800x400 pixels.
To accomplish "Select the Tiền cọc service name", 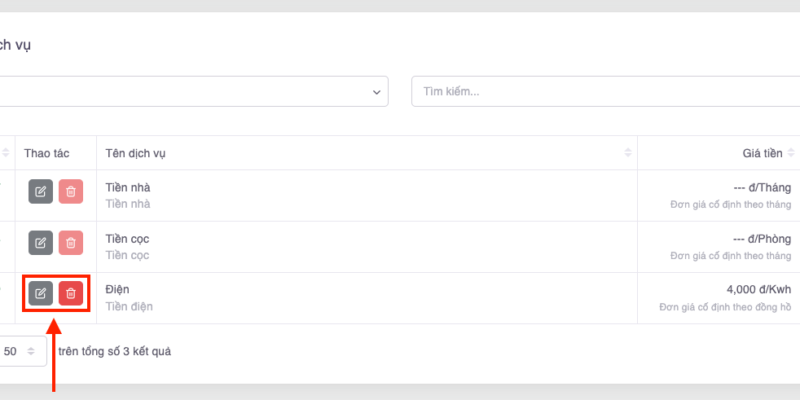I will click(127, 239).
